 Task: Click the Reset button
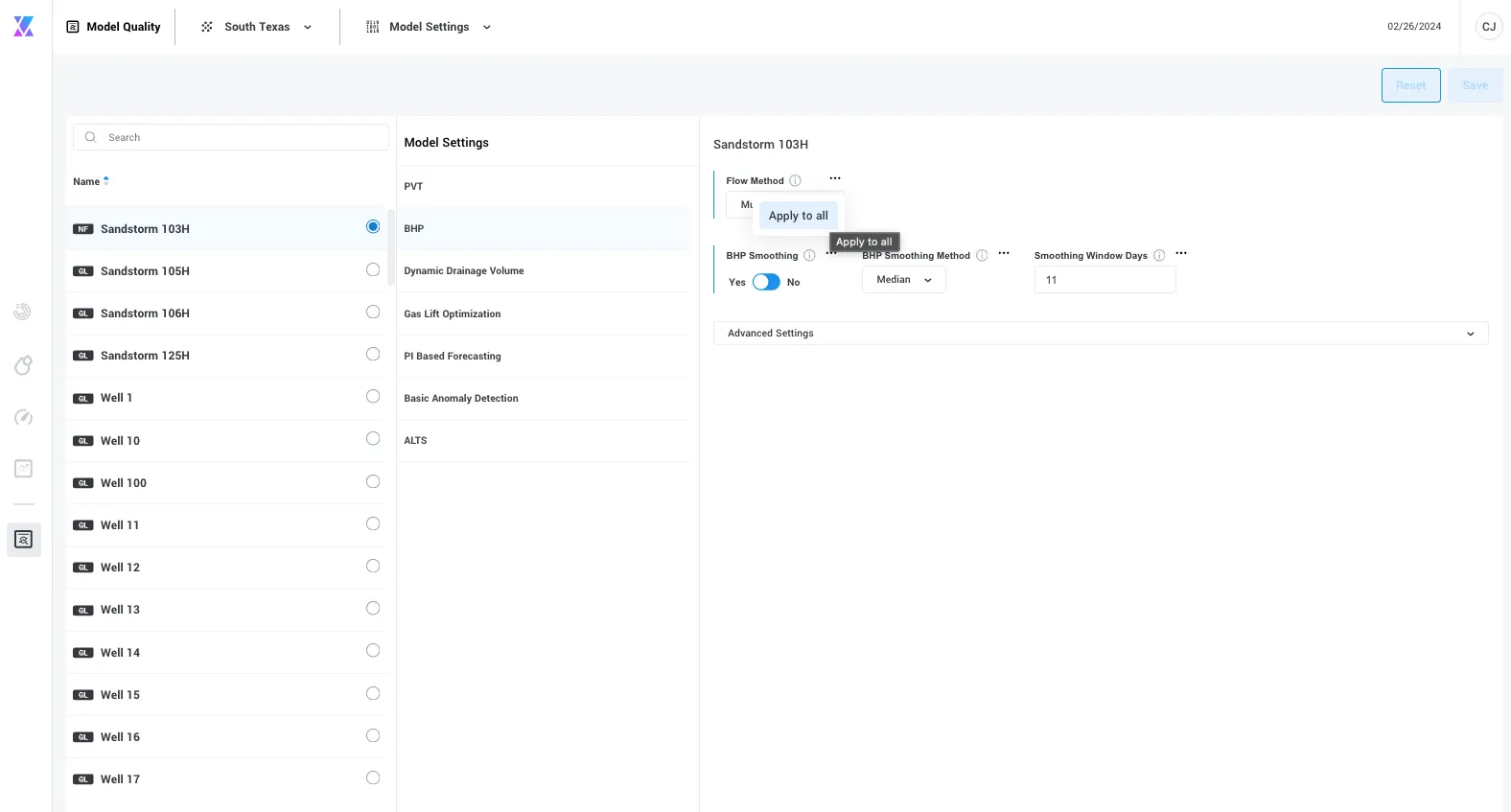point(1410,85)
